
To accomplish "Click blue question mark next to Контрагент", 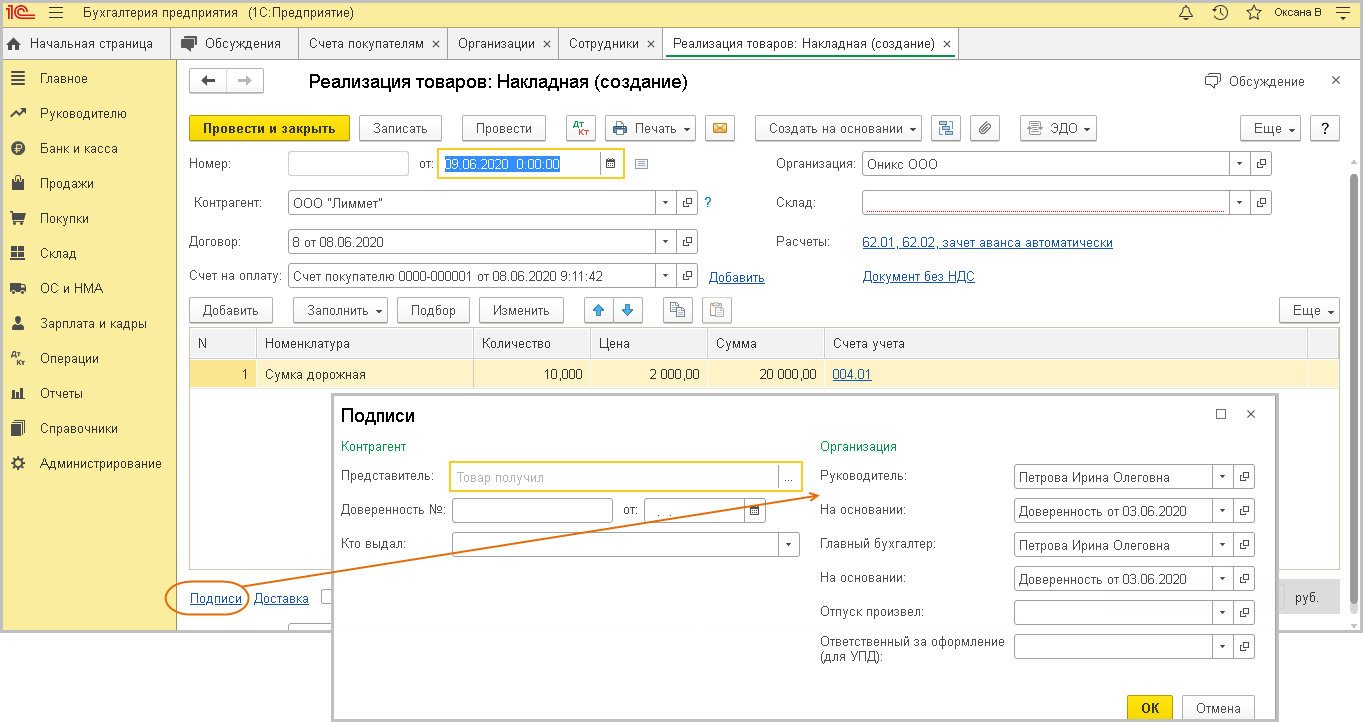I will pyautogui.click(x=708, y=202).
